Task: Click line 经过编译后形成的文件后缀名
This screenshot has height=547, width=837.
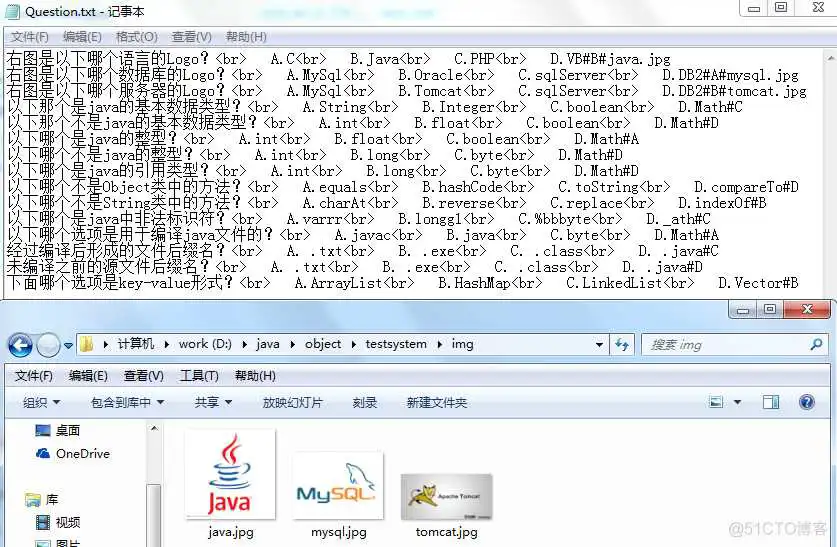Action: (362, 251)
